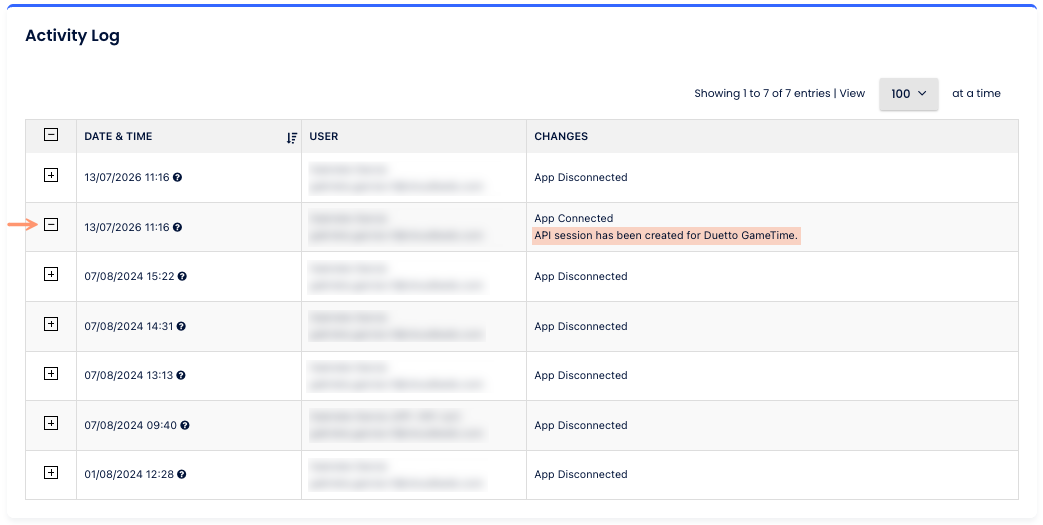Click help icon beside 07/08/2024 15:22
1043x525 pixels.
point(182,276)
